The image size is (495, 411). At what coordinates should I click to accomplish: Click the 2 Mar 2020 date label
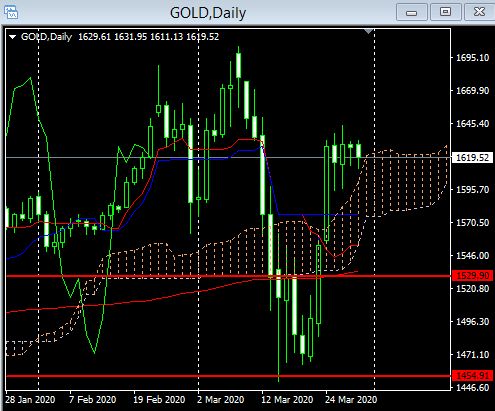(x=220, y=399)
